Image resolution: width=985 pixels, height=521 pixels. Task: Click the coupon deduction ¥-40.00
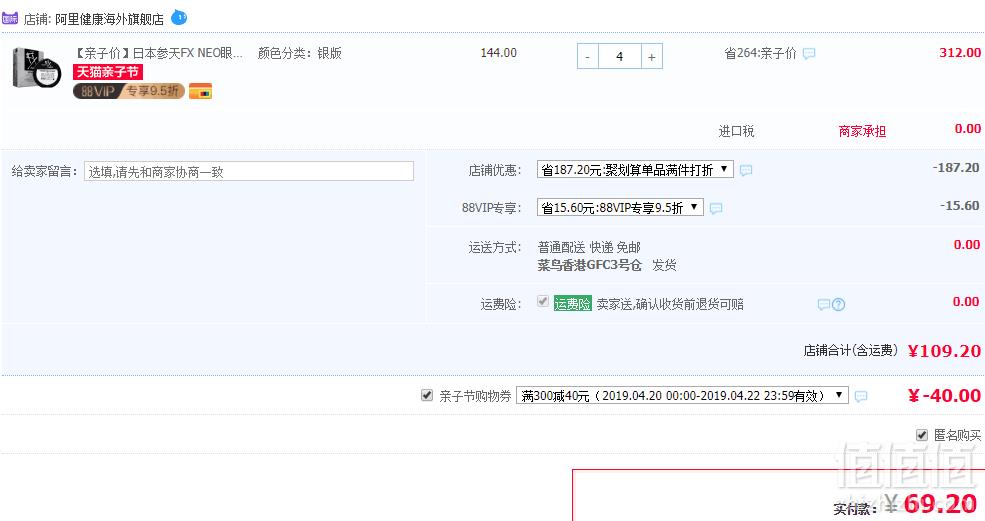pyautogui.click(x=944, y=395)
